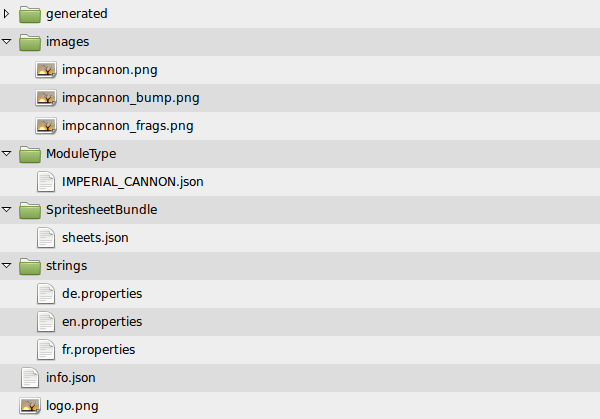Image resolution: width=600 pixels, height=419 pixels.
Task: Click the IMPERIAL_CANNON.json document icon
Action: [46, 182]
